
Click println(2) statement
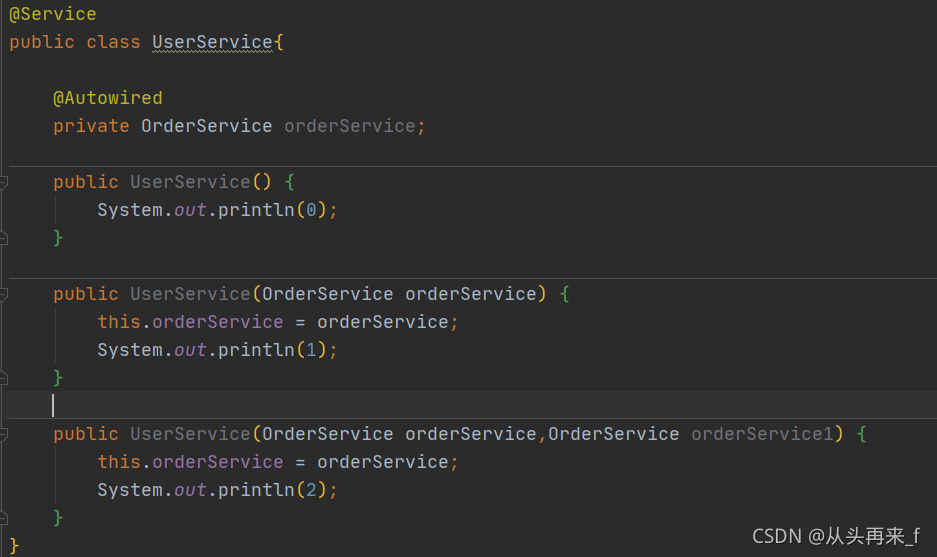pyautogui.click(x=217, y=490)
